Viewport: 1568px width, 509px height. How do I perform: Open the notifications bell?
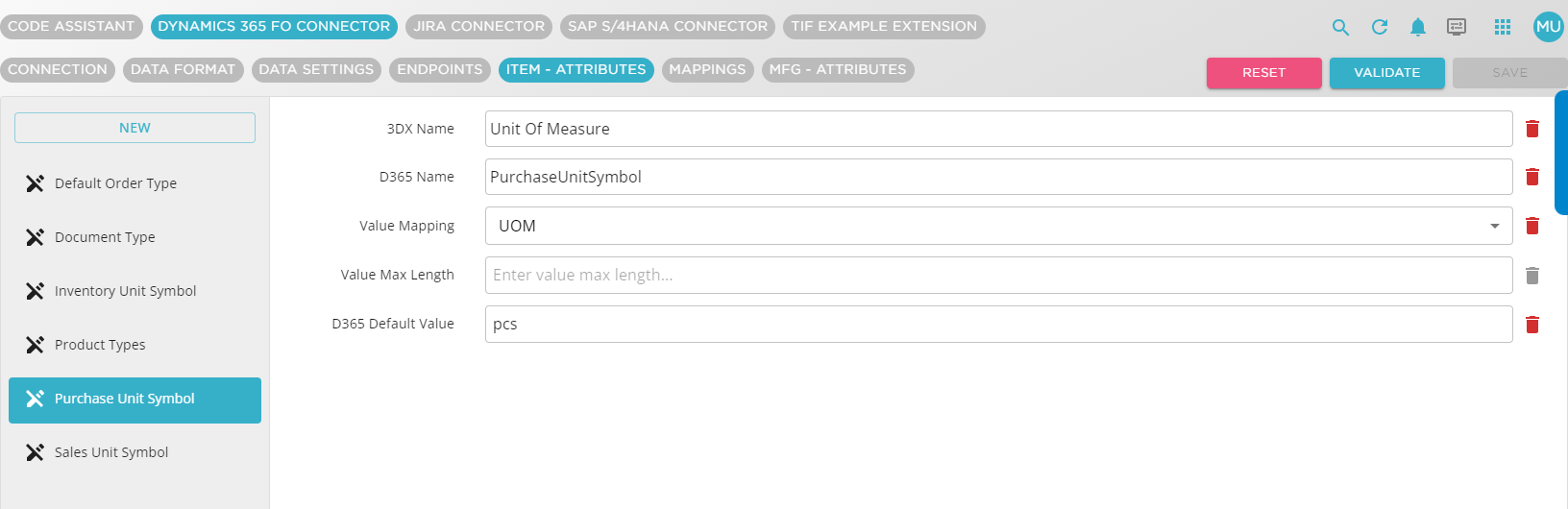[1418, 27]
